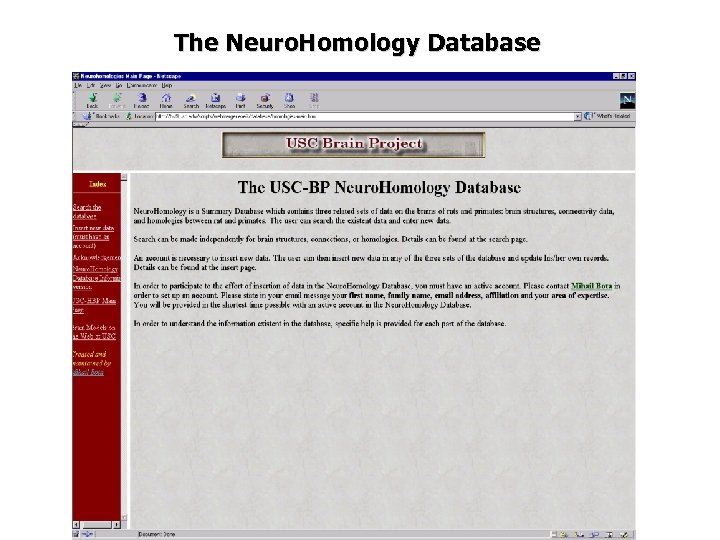Go to the Home page button

(x=166, y=101)
